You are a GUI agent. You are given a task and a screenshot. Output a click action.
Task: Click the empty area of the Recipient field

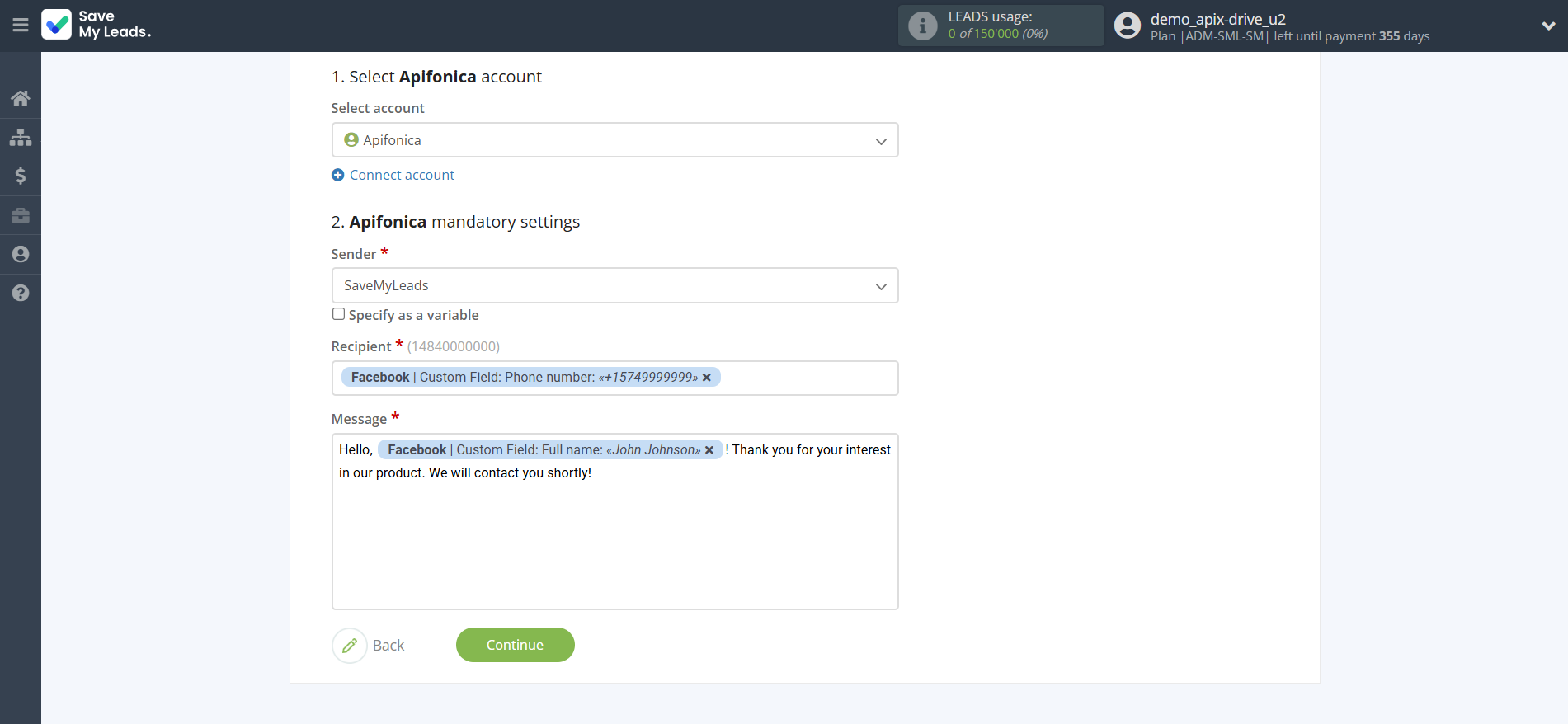coord(808,378)
